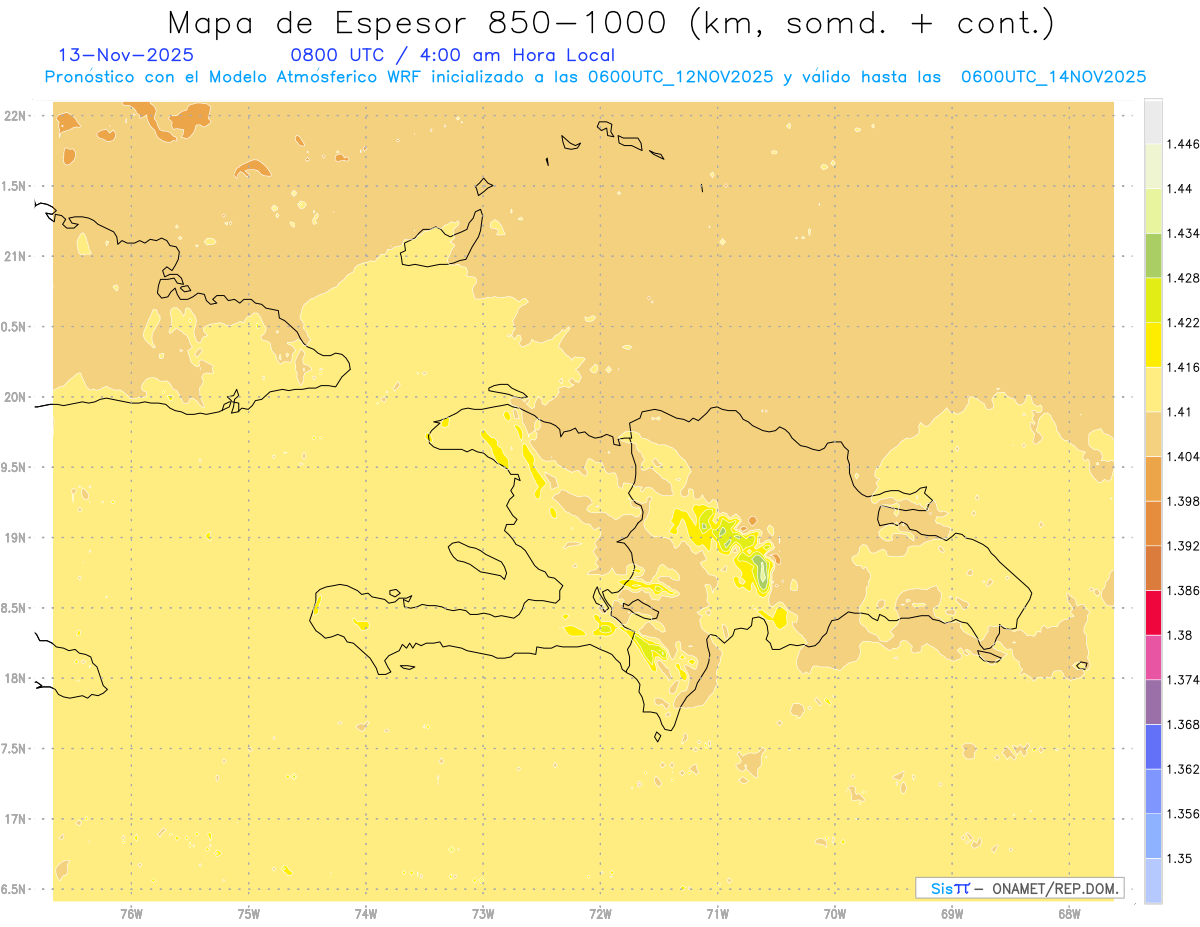Screen dimensions: 1200x927
Task: Click the '70W' longitude axis label
Action: (835, 914)
